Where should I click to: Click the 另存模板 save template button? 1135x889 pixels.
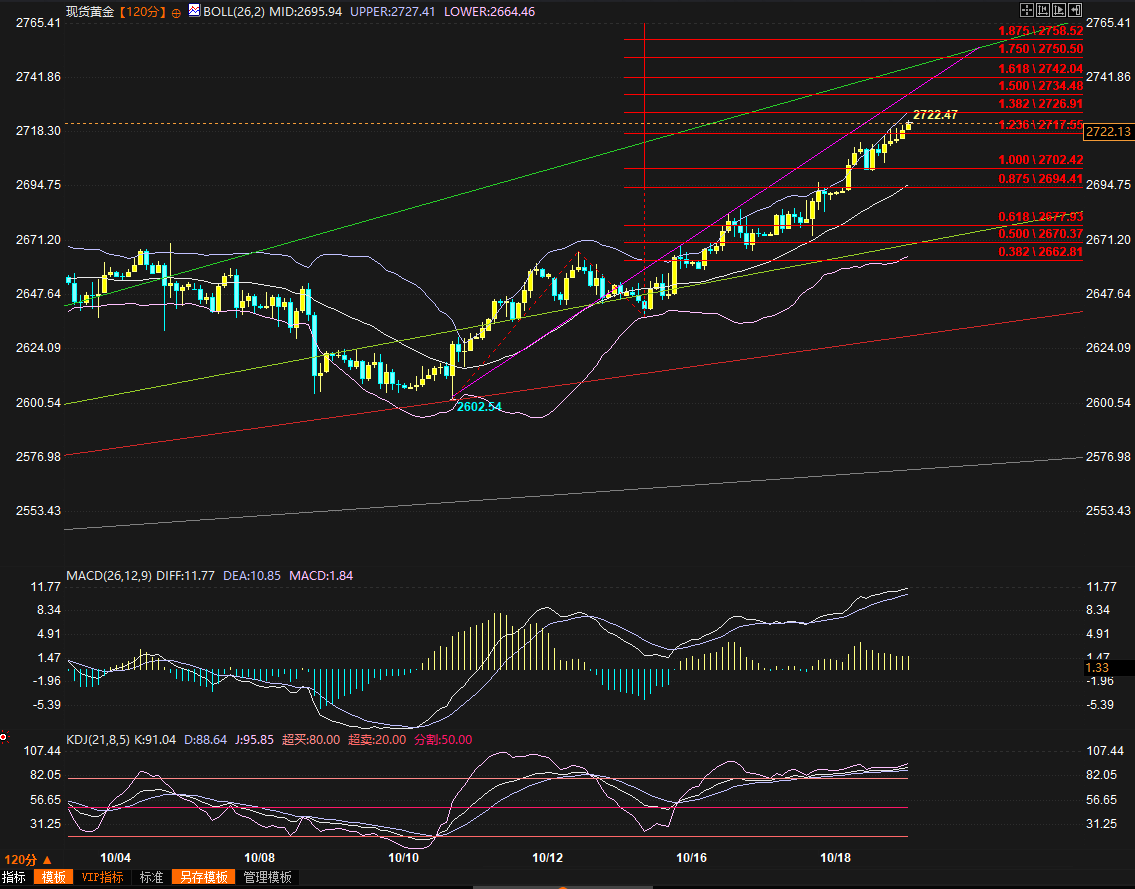tap(205, 877)
